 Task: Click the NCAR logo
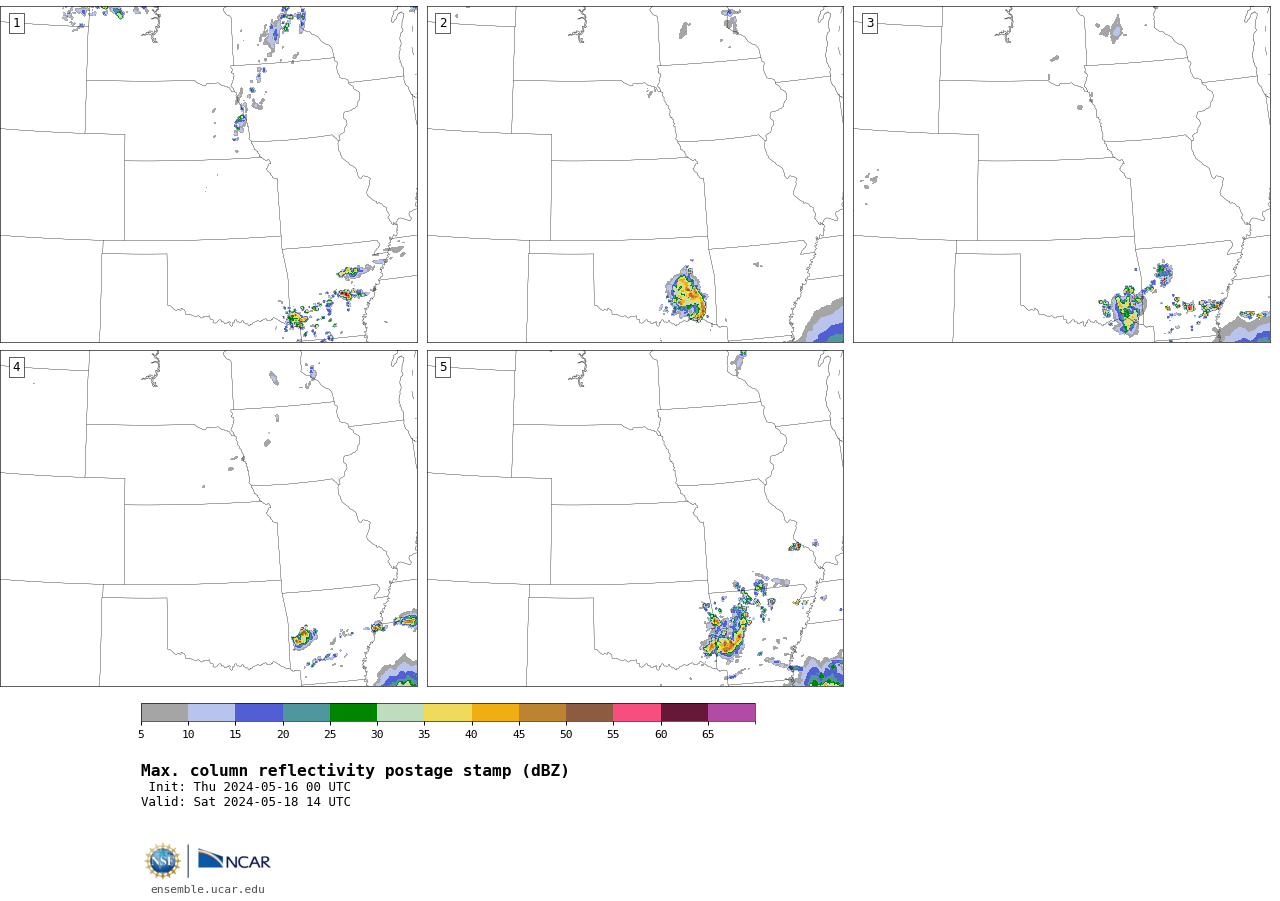(234, 860)
